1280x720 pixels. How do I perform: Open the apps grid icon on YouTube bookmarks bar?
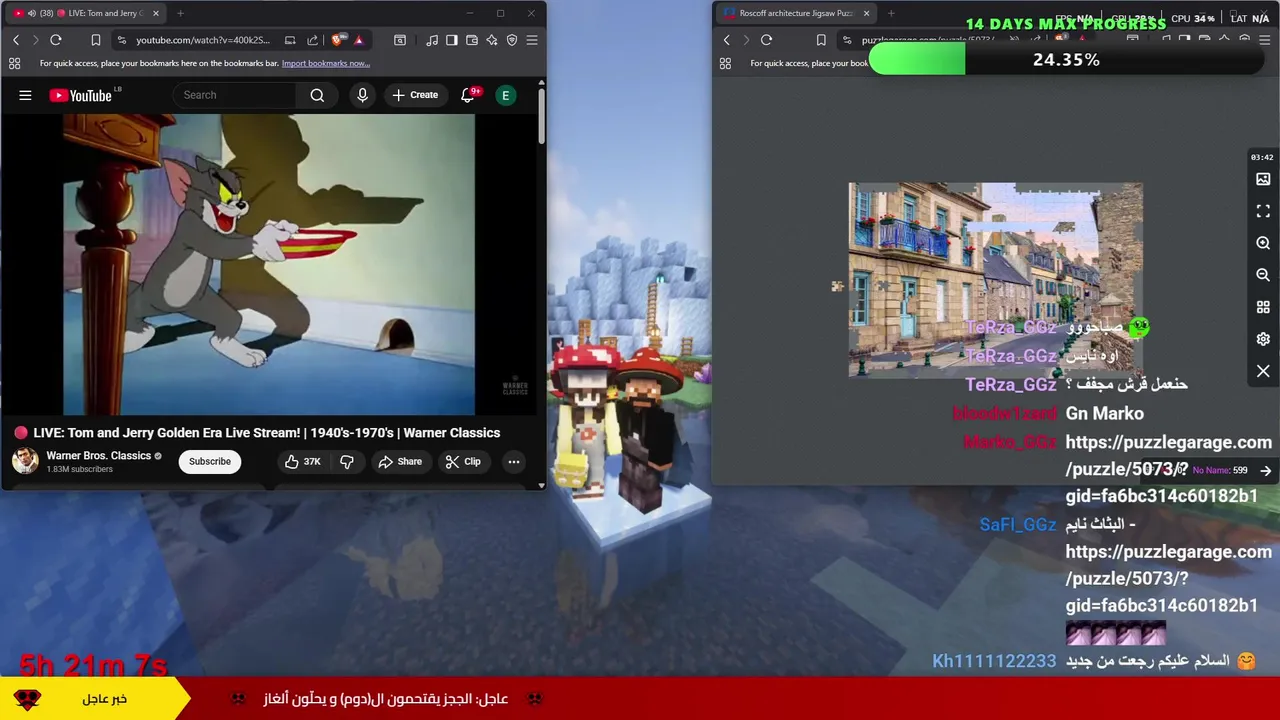(x=14, y=63)
